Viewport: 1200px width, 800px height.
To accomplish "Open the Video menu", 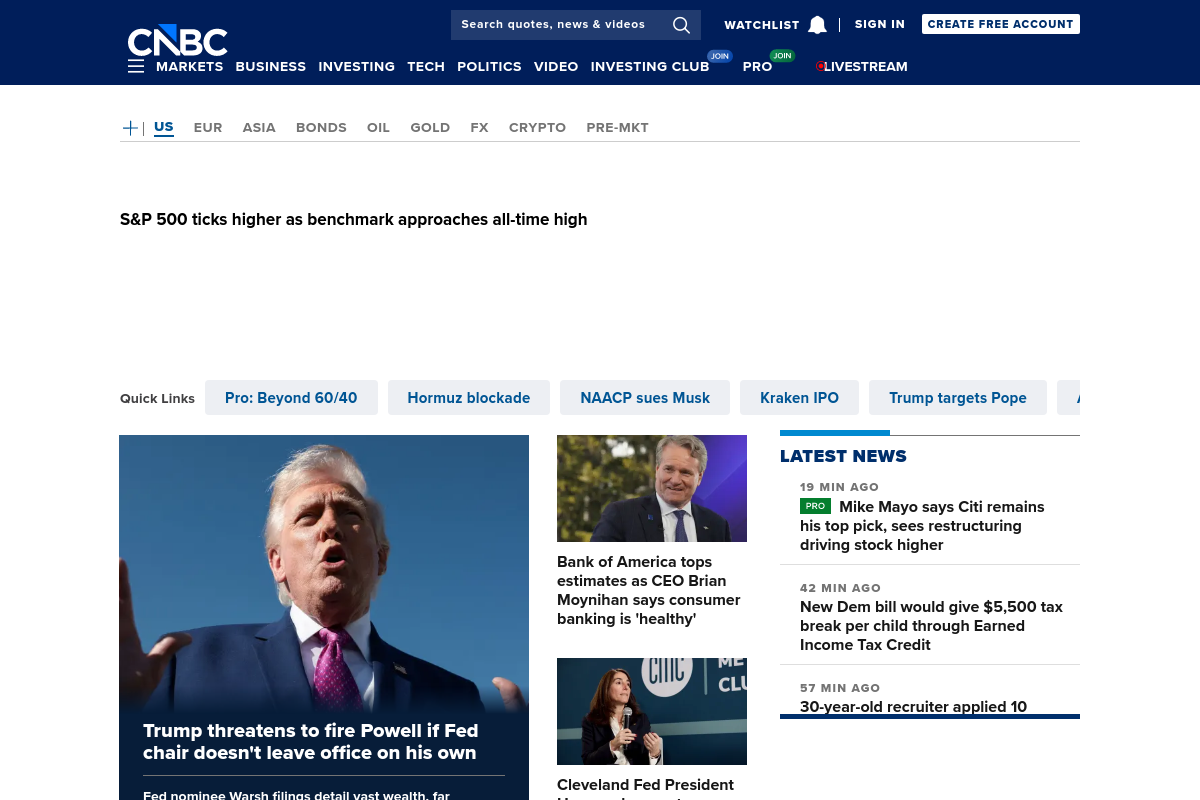I will pos(556,67).
